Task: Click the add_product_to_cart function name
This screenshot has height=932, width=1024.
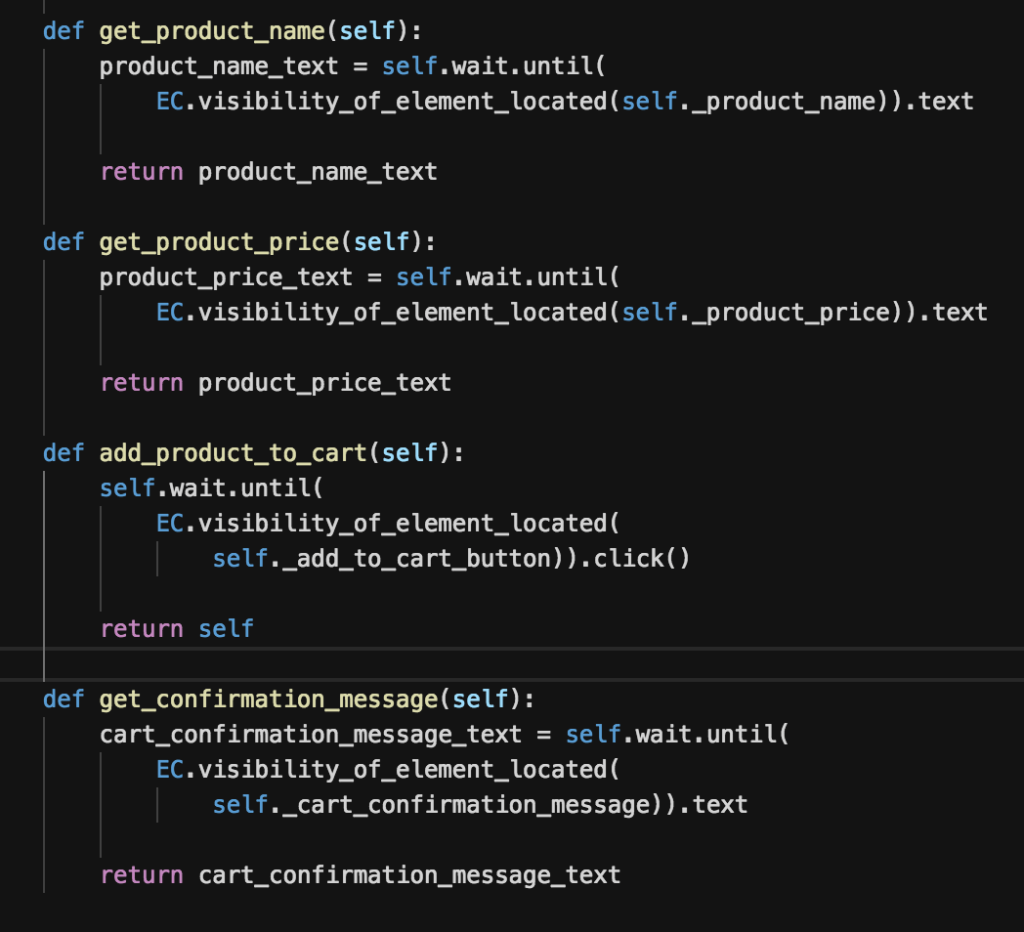Action: click(x=233, y=453)
